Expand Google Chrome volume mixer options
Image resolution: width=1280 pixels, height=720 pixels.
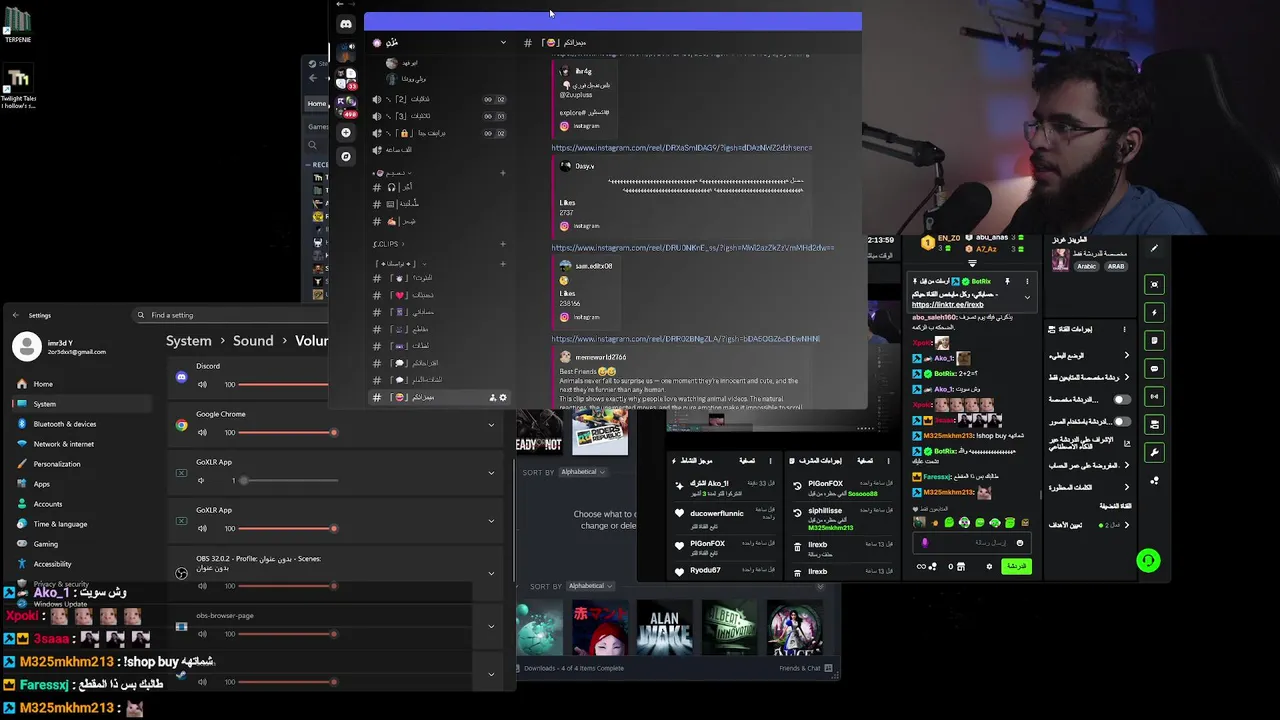[491, 425]
